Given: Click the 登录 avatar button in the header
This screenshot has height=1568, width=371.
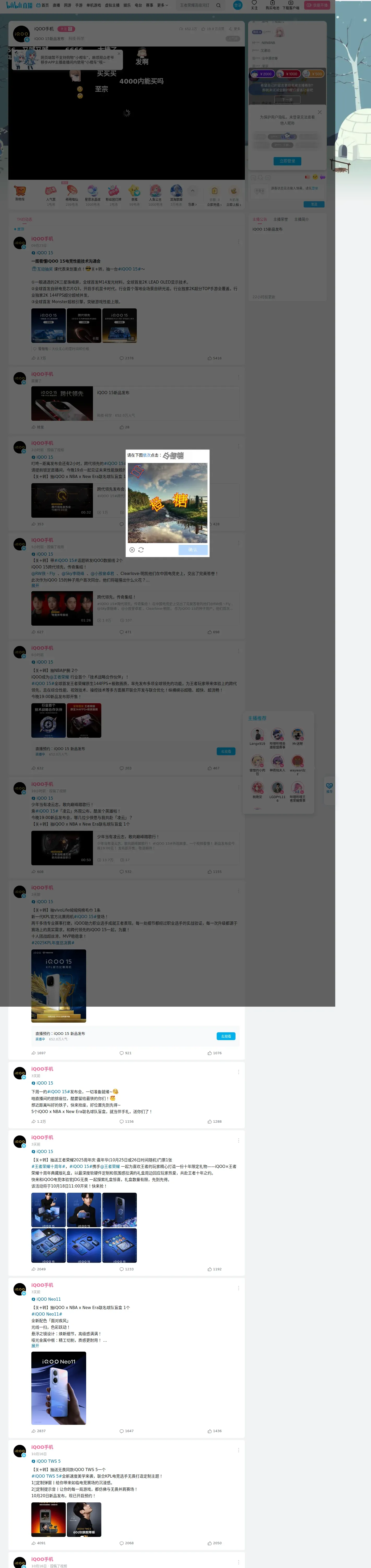Looking at the screenshot, I should coord(237,5).
